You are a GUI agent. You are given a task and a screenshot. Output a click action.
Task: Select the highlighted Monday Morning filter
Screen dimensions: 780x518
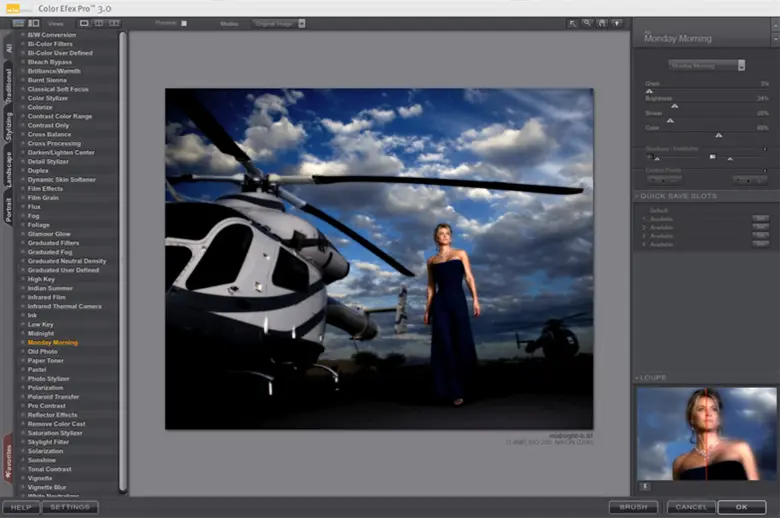[x=53, y=342]
